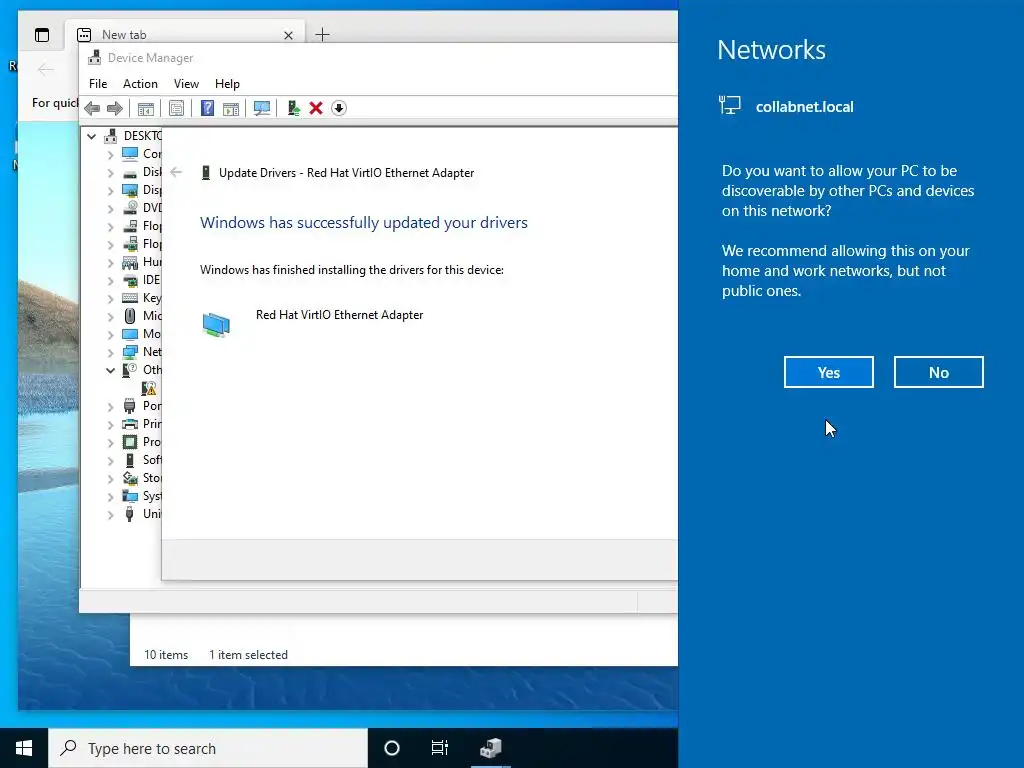Expand the Hur... (Human Interface) node

110,263
